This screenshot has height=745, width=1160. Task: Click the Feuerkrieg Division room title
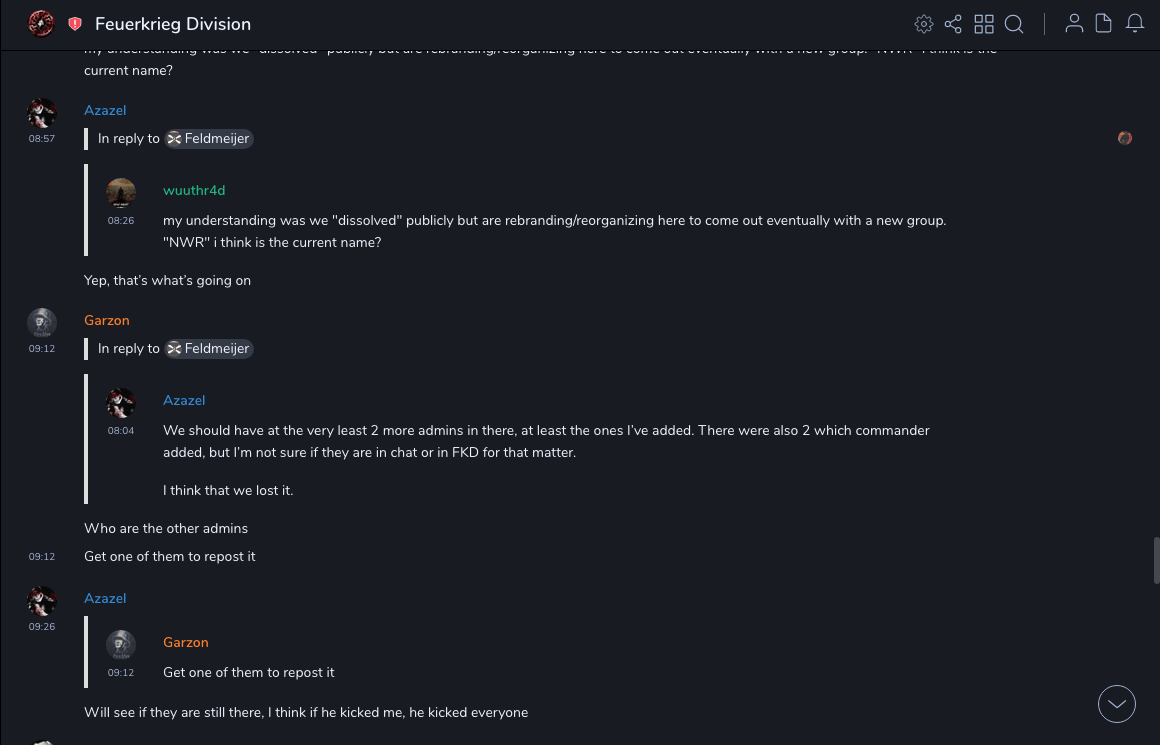click(x=173, y=24)
